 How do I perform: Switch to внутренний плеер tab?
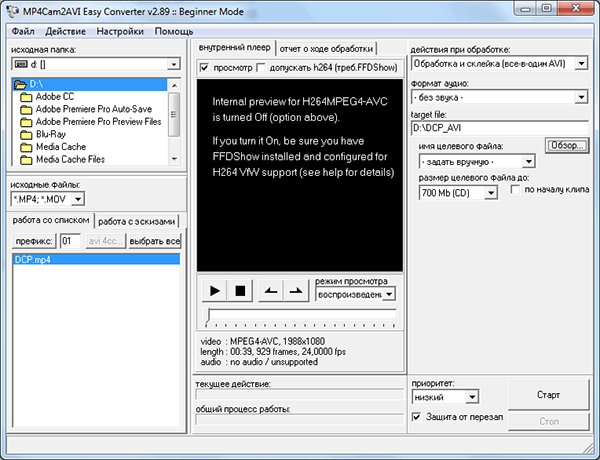point(235,48)
